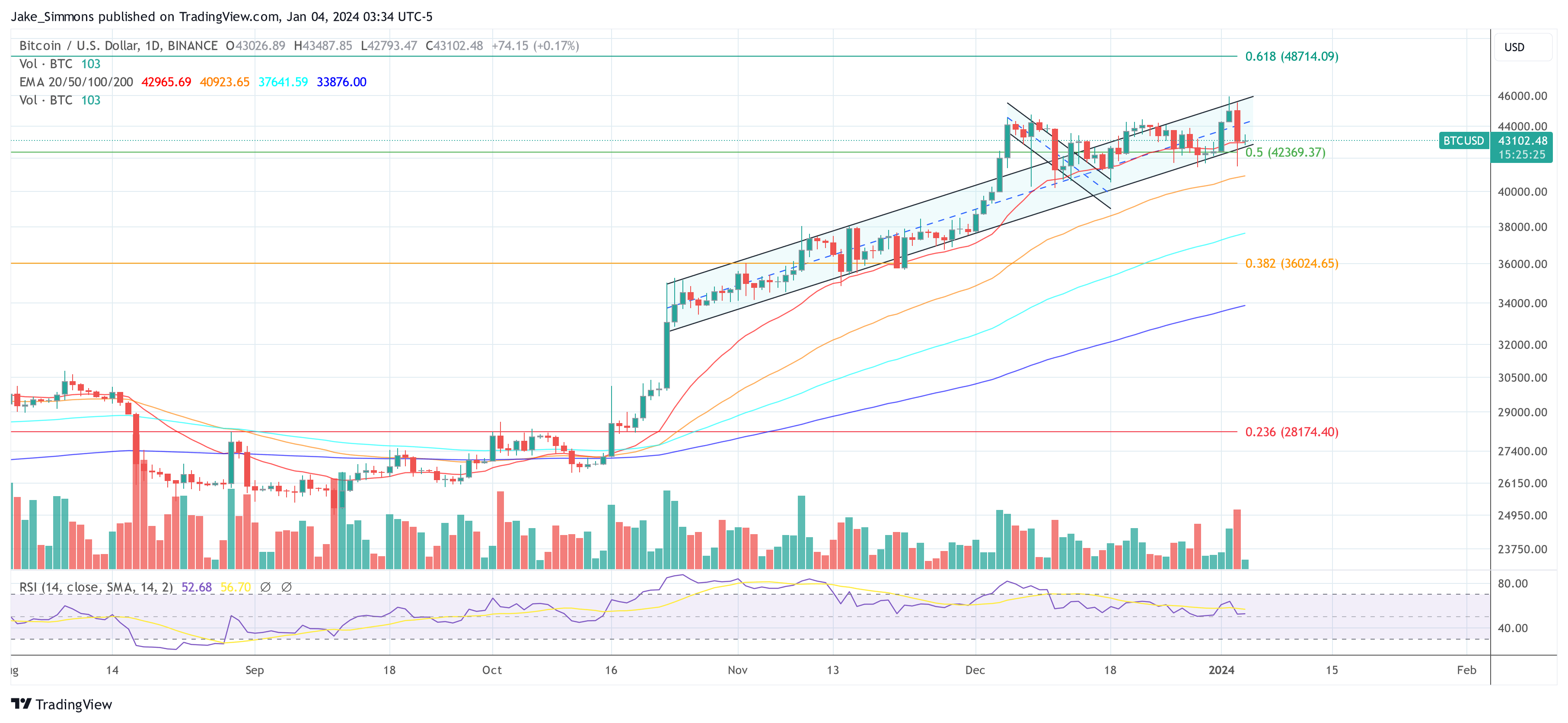This screenshot has width=1568, height=723.
Task: Select the RSI (14, close, SMA, 14, 2) legend
Action: pyautogui.click(x=96, y=587)
